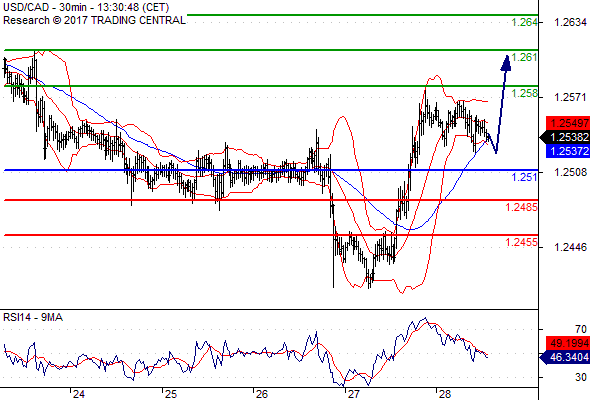This screenshot has height=400, width=590.
Task: Click the 1.261 green resistance label
Action: tap(525, 57)
